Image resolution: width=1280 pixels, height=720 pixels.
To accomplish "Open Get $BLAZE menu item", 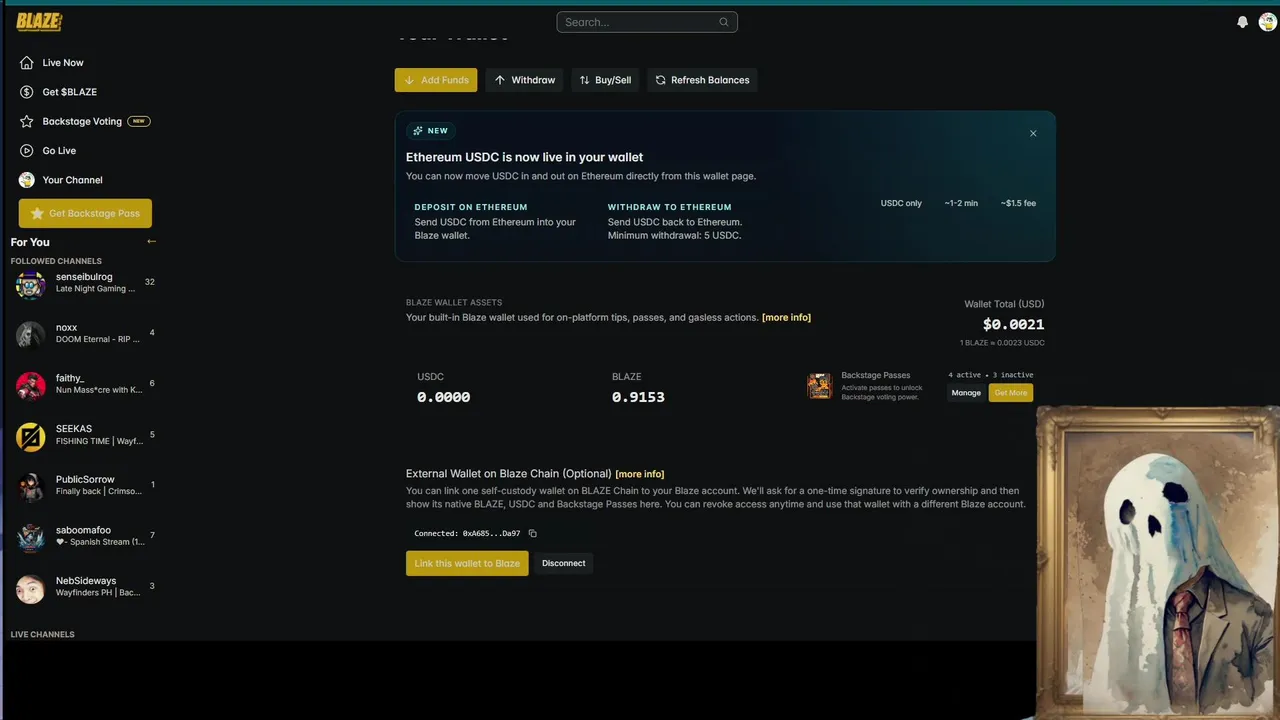I will click(70, 92).
